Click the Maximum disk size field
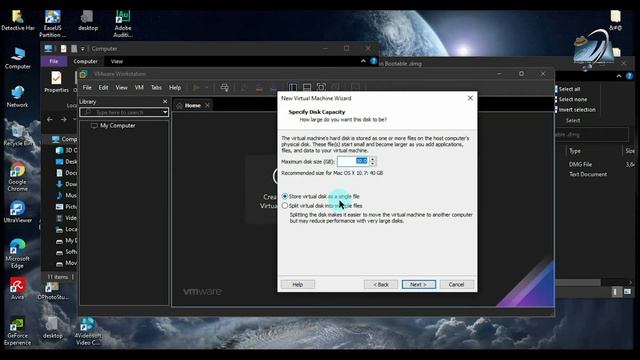This screenshot has width=640, height=360. (x=353, y=161)
